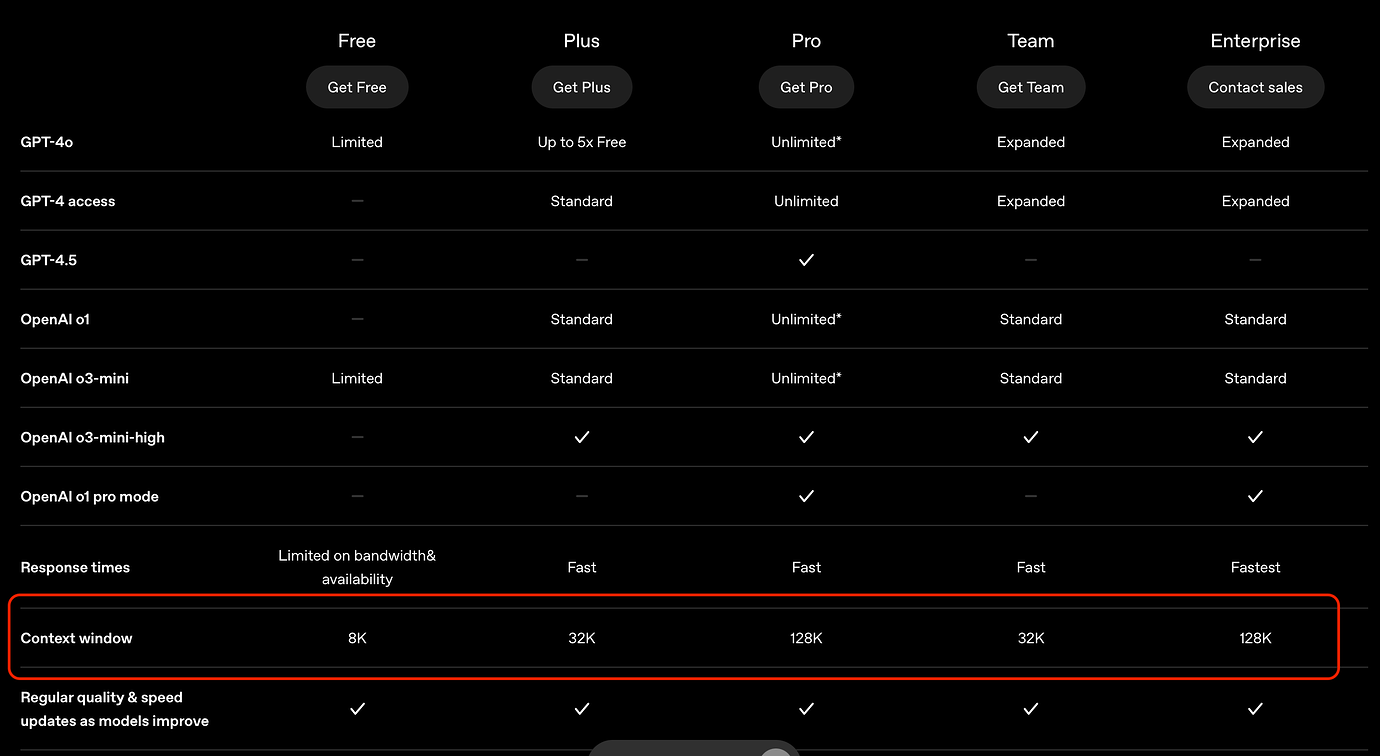Click the 8K context window value
The width and height of the screenshot is (1380, 756).
click(x=357, y=638)
